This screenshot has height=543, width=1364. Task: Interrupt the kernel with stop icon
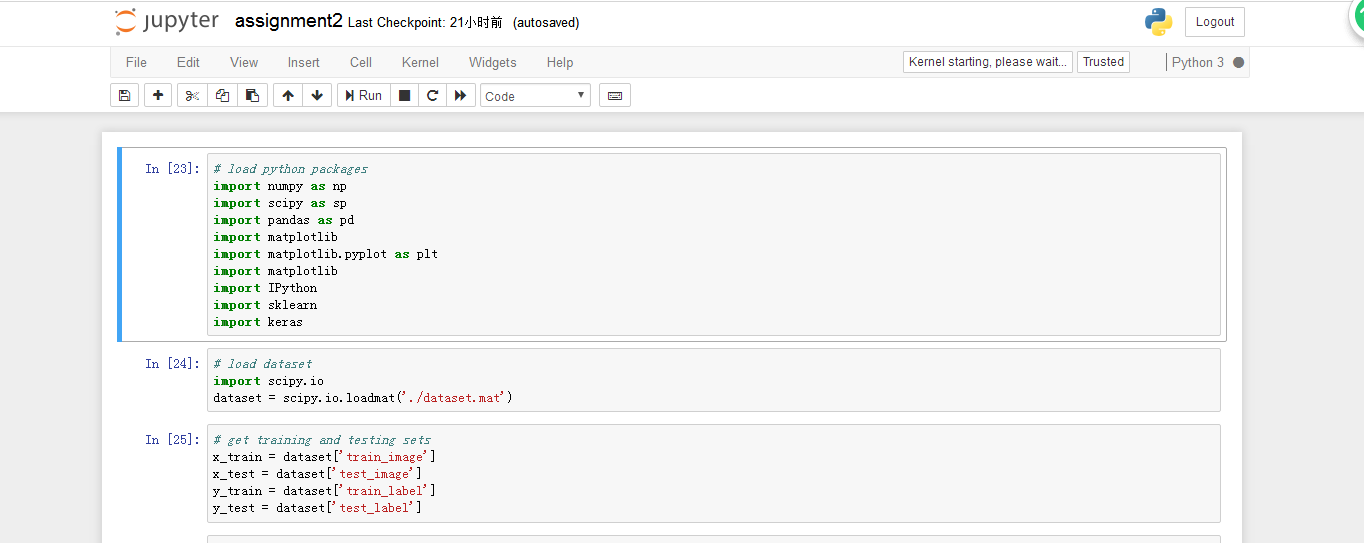pos(404,96)
